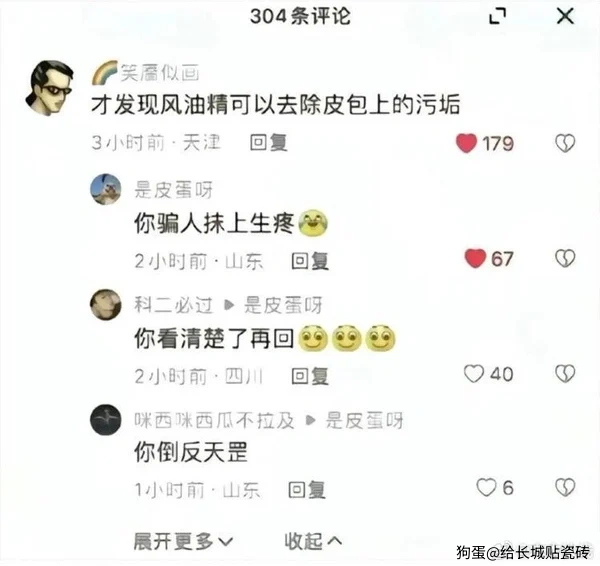This screenshot has width=600, height=566.
Task: Dislike the comment with 67 likes
Action: 565,258
